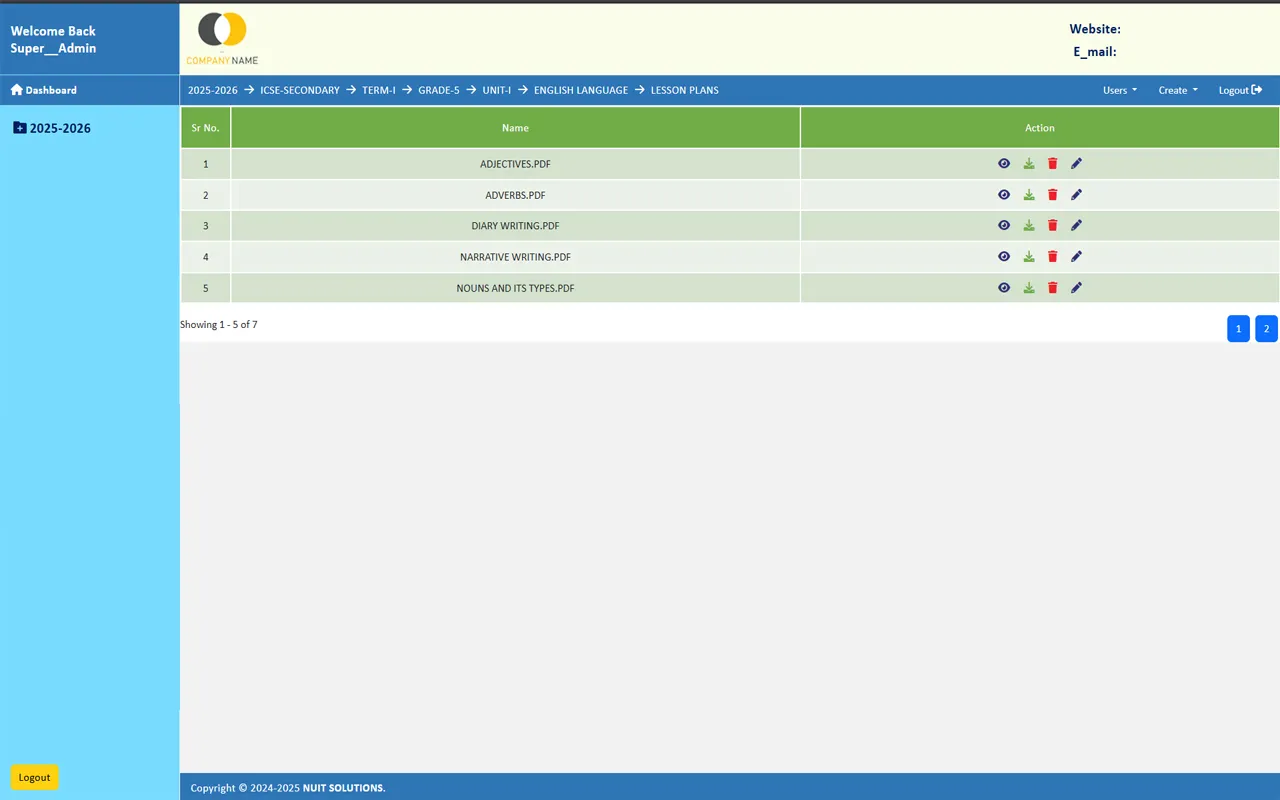The width and height of the screenshot is (1280, 800).
Task: View ADJECTIVES.PDF using the eye icon
Action: point(1004,164)
